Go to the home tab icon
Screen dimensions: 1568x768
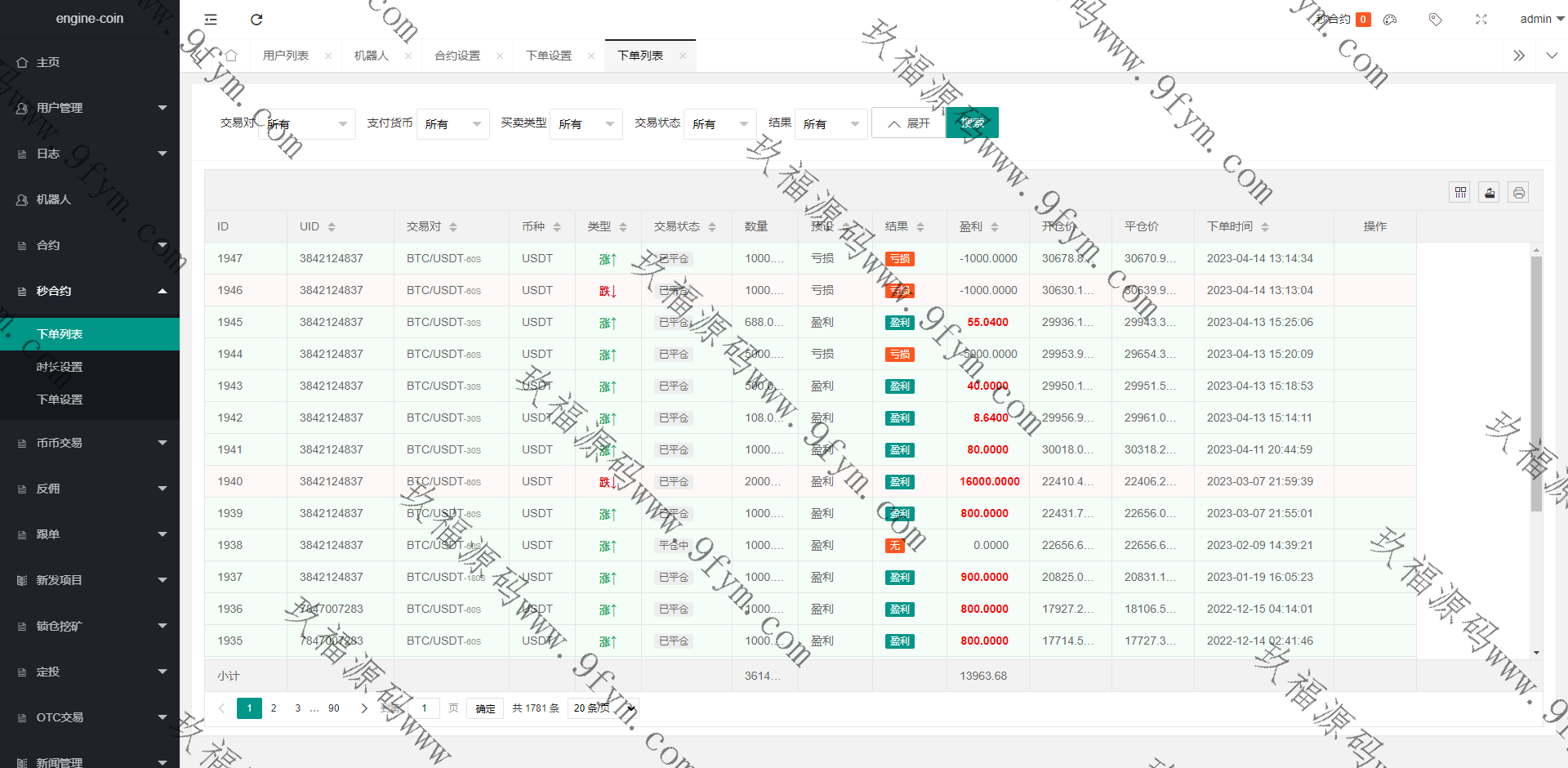(x=231, y=56)
